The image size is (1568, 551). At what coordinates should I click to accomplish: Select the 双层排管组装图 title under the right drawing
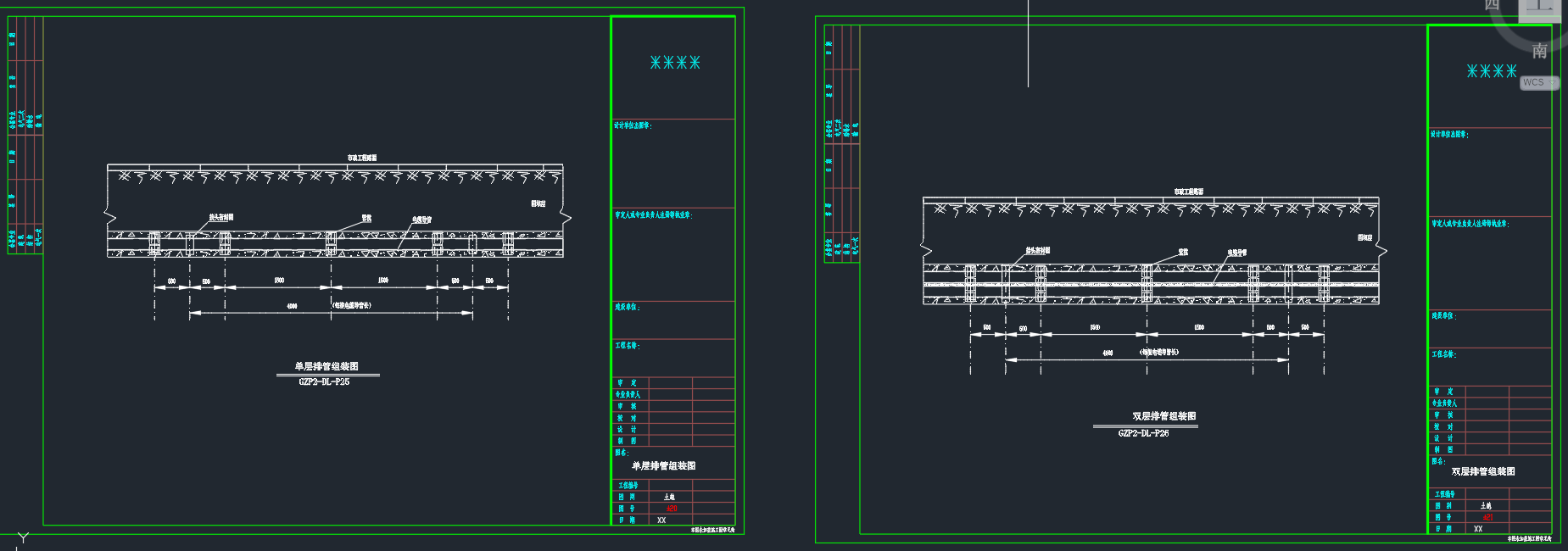click(x=1163, y=416)
